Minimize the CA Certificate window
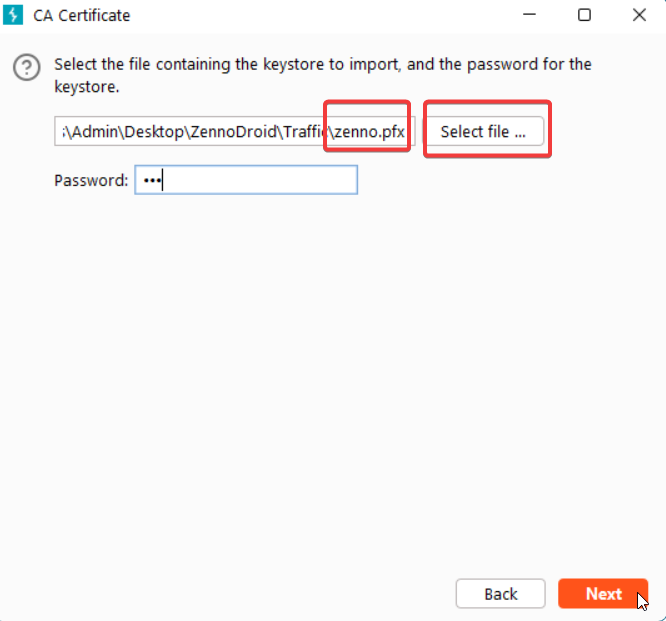 coord(529,15)
